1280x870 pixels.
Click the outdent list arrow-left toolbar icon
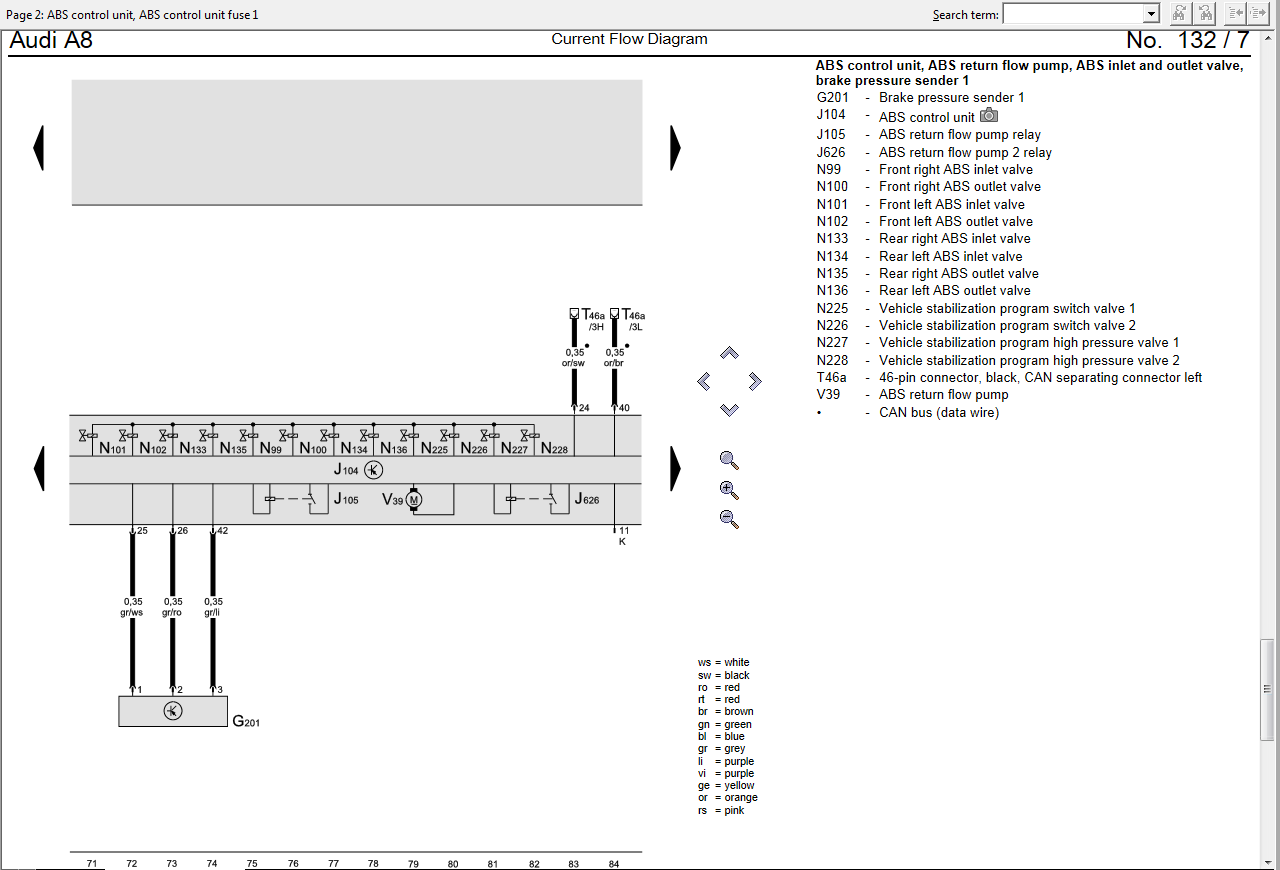1235,13
